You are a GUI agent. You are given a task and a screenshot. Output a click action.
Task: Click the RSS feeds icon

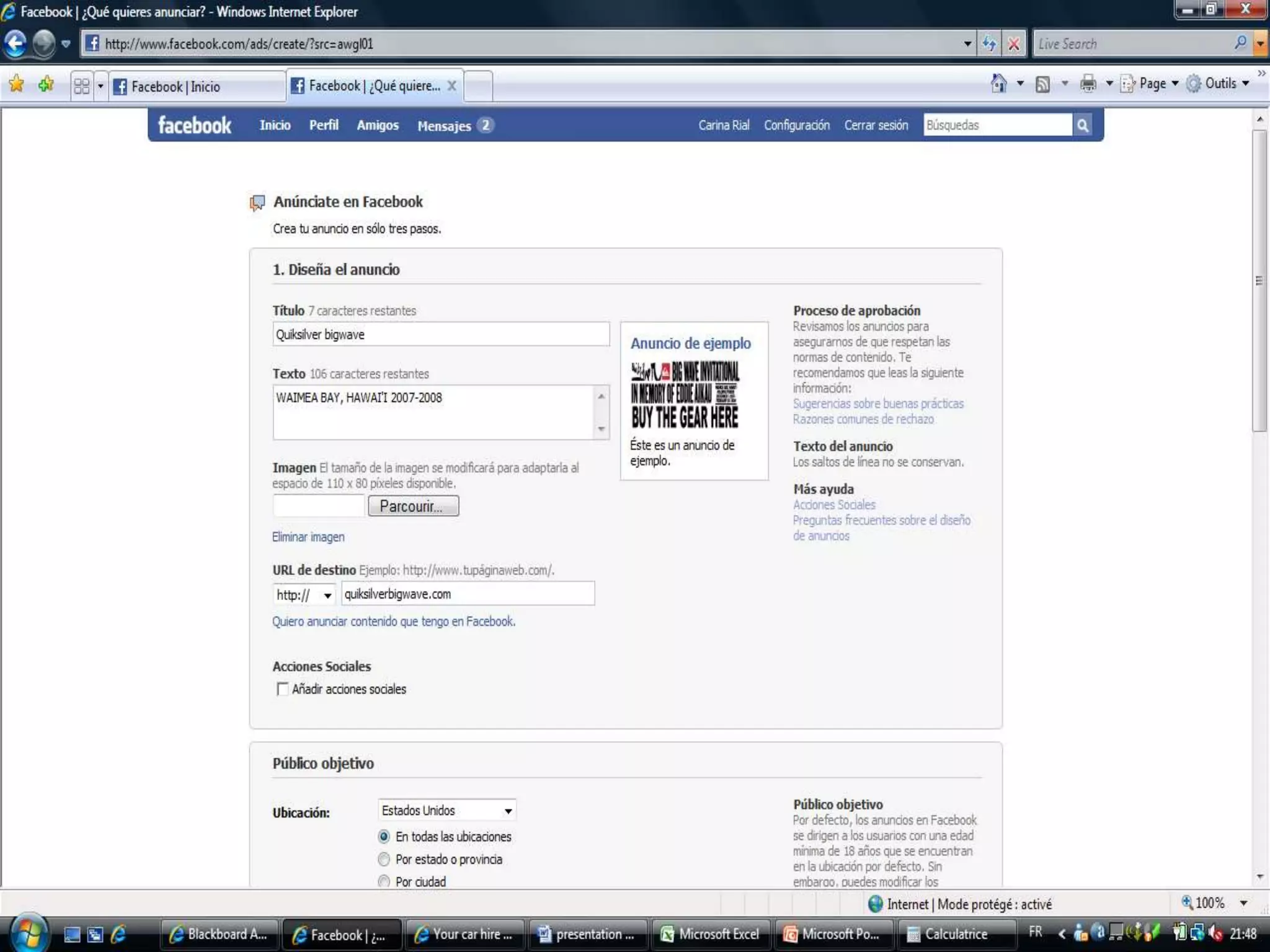[x=1042, y=84]
